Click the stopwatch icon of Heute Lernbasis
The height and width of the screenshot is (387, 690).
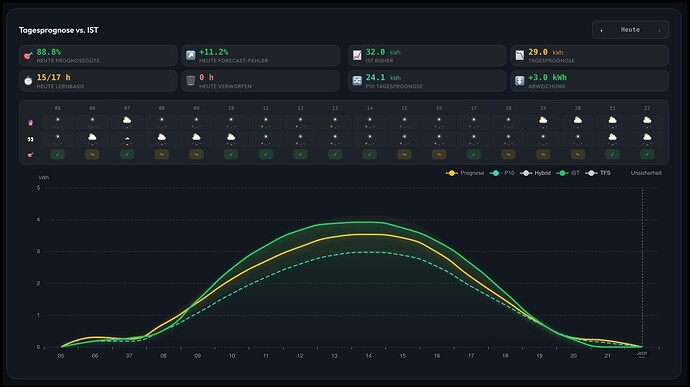pyautogui.click(x=28, y=81)
